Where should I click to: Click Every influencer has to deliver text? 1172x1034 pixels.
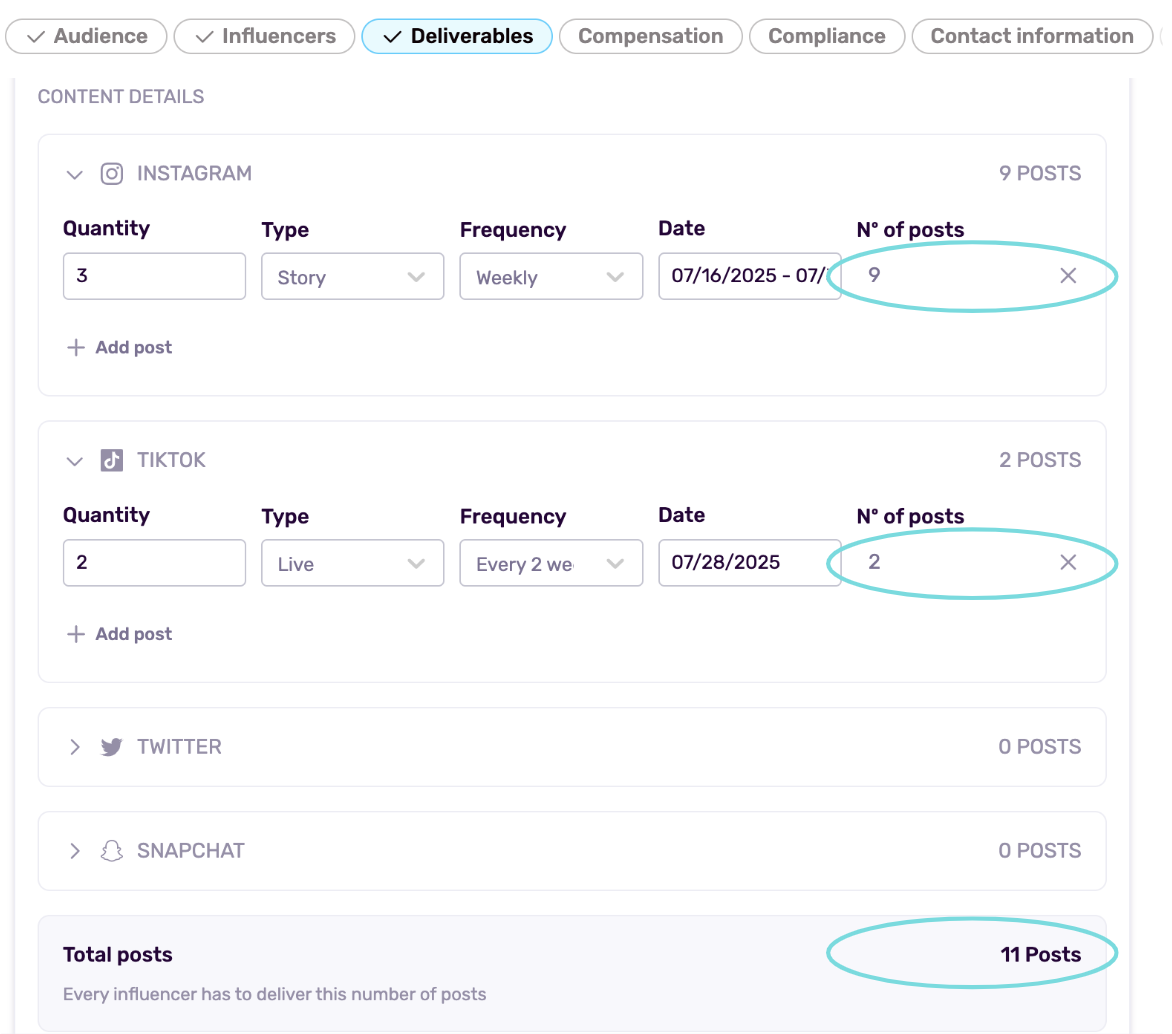click(x=274, y=994)
